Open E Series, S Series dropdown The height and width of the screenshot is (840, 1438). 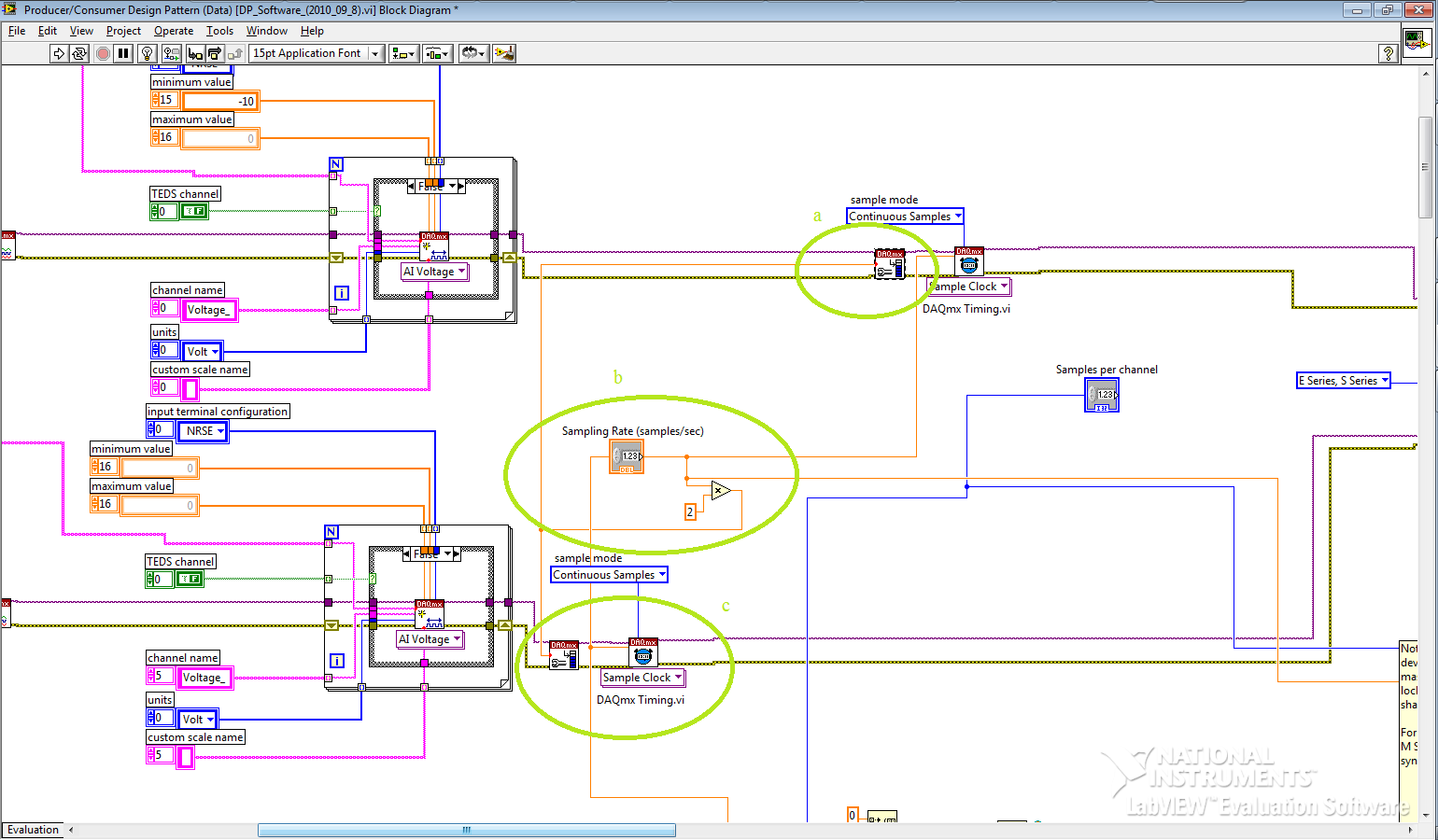pos(1344,381)
